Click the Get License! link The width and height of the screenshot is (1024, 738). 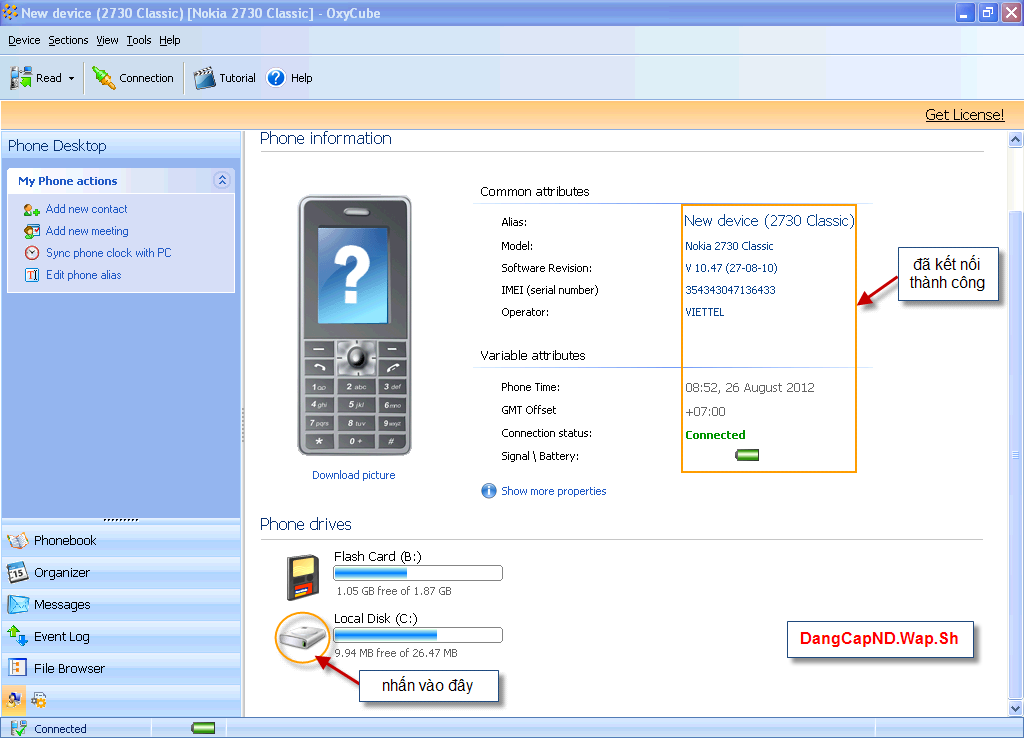click(964, 115)
